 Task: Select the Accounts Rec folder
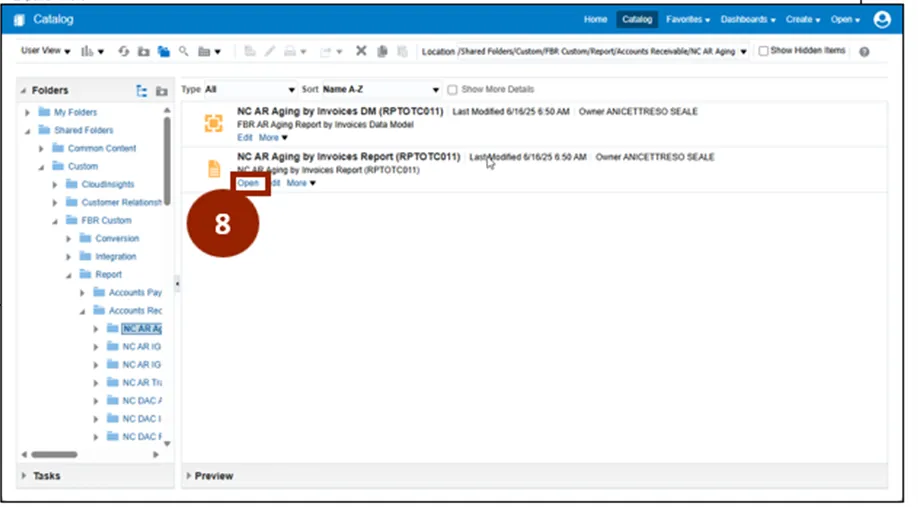135,311
